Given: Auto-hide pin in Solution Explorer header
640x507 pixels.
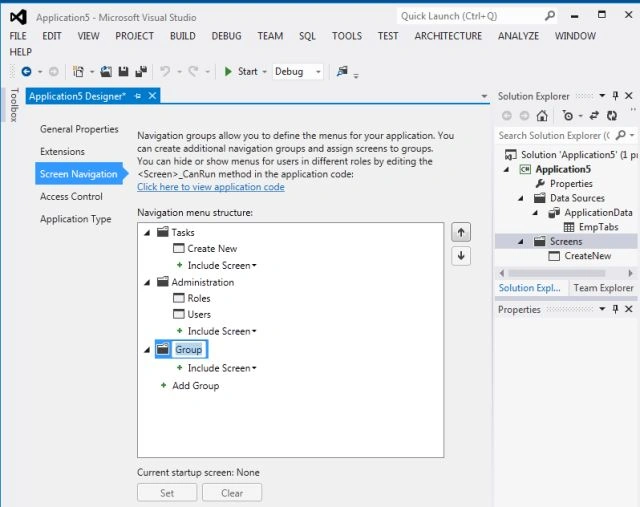Looking at the screenshot, I should point(615,96).
